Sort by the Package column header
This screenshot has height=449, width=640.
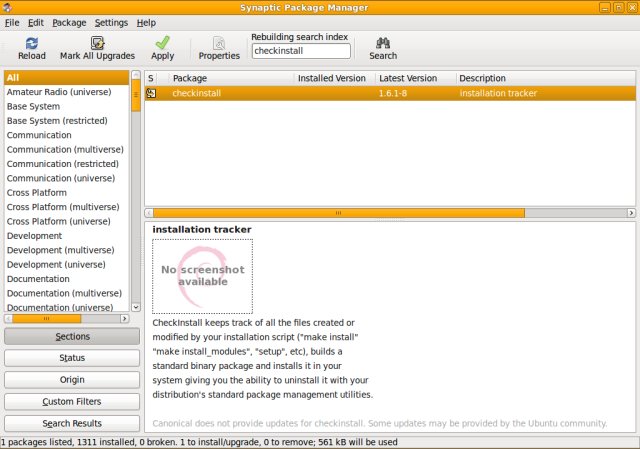pos(230,77)
